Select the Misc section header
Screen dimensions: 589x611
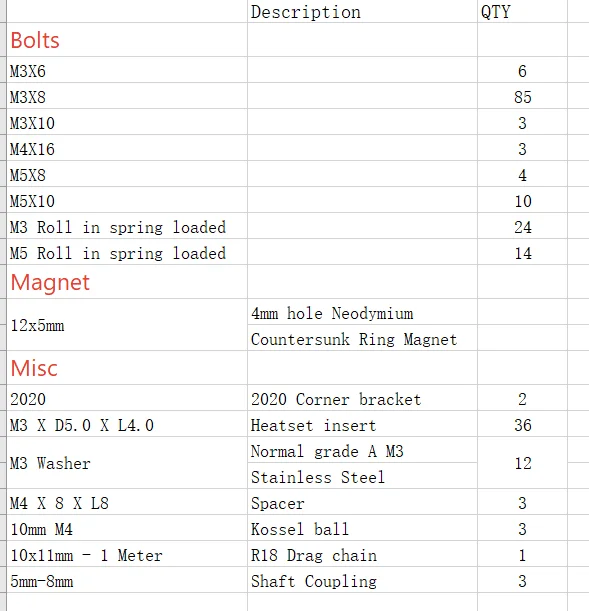(x=127, y=368)
